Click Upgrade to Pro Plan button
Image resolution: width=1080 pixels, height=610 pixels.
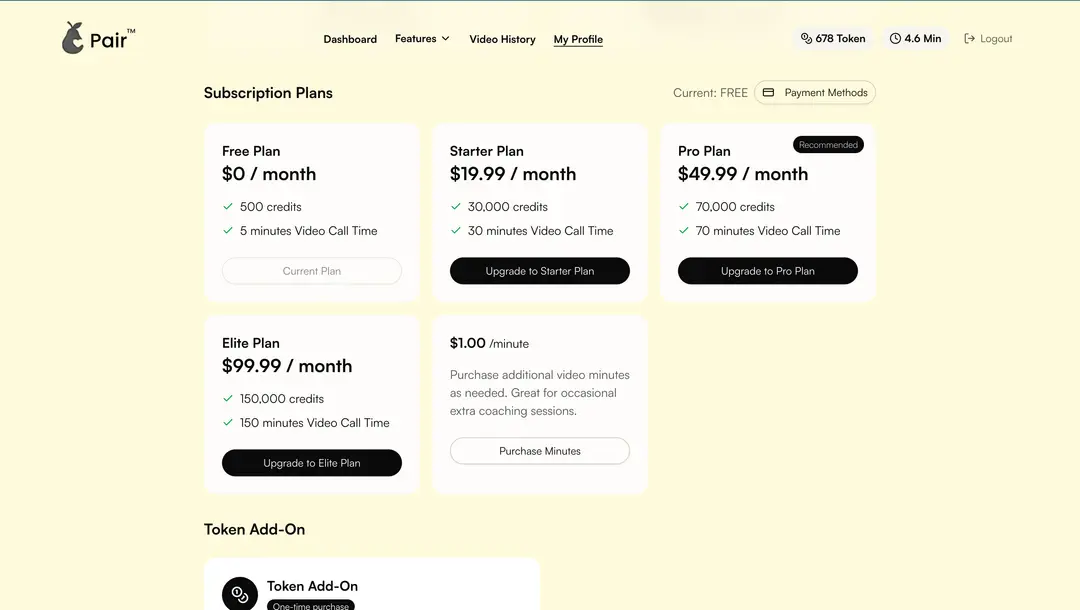coord(767,271)
